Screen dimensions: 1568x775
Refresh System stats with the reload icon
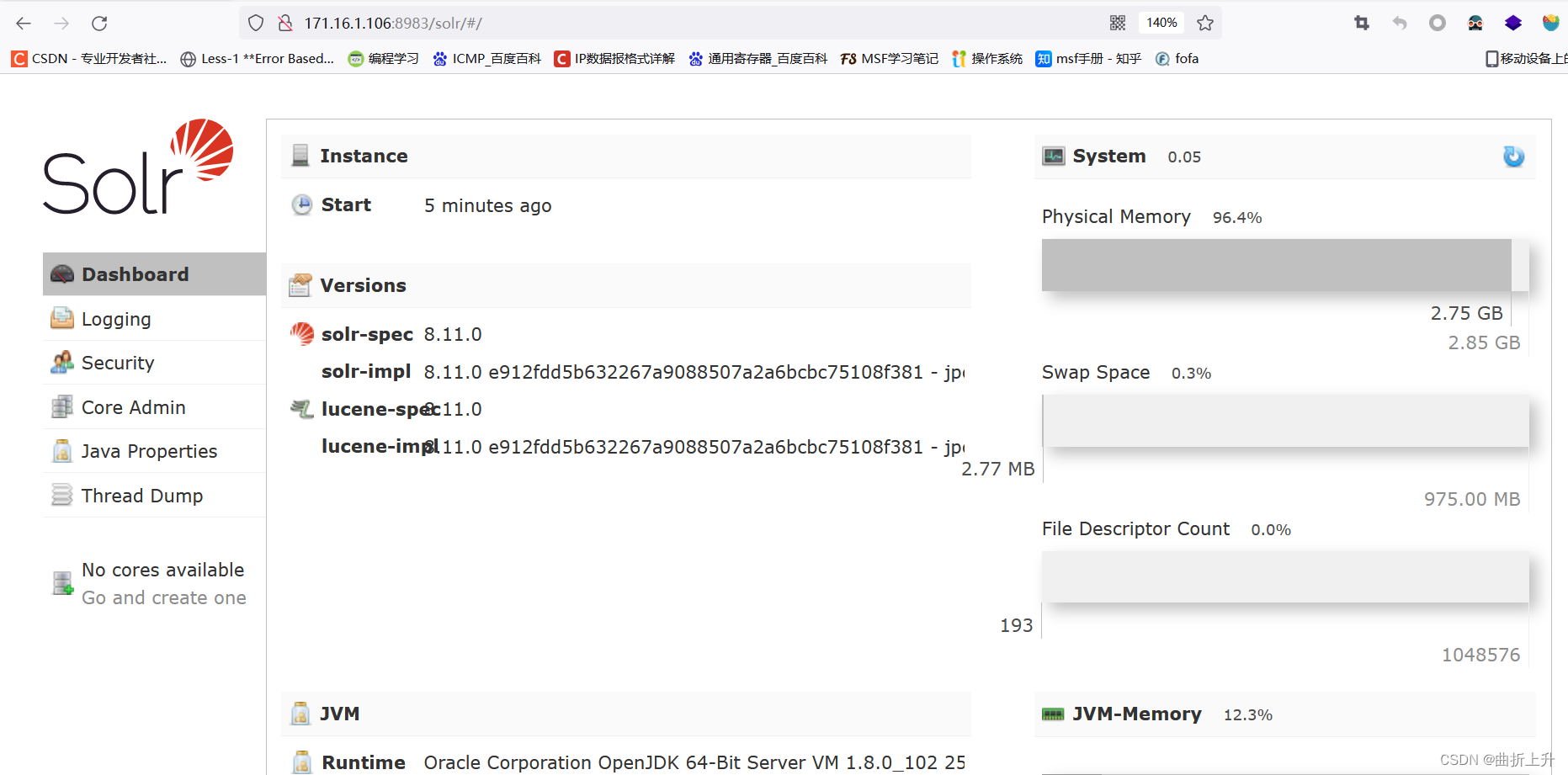click(1513, 157)
